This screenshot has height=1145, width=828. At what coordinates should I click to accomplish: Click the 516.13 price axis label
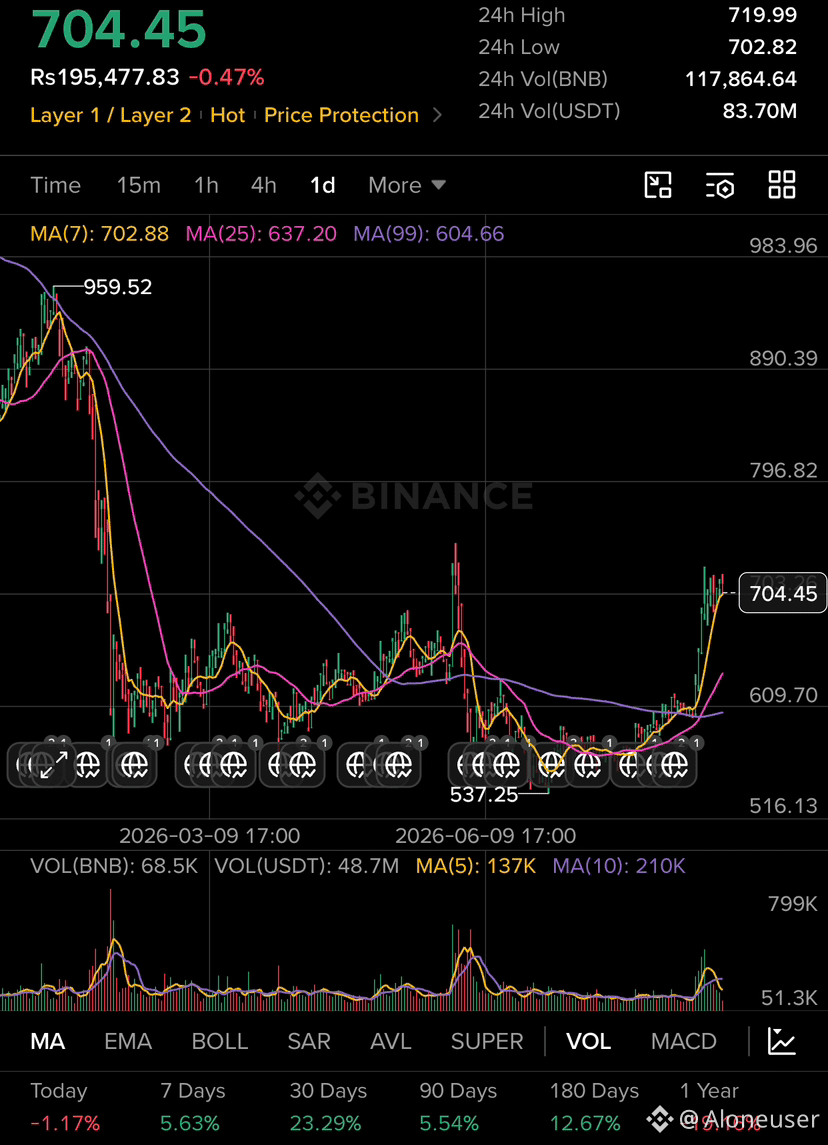pyautogui.click(x=783, y=805)
